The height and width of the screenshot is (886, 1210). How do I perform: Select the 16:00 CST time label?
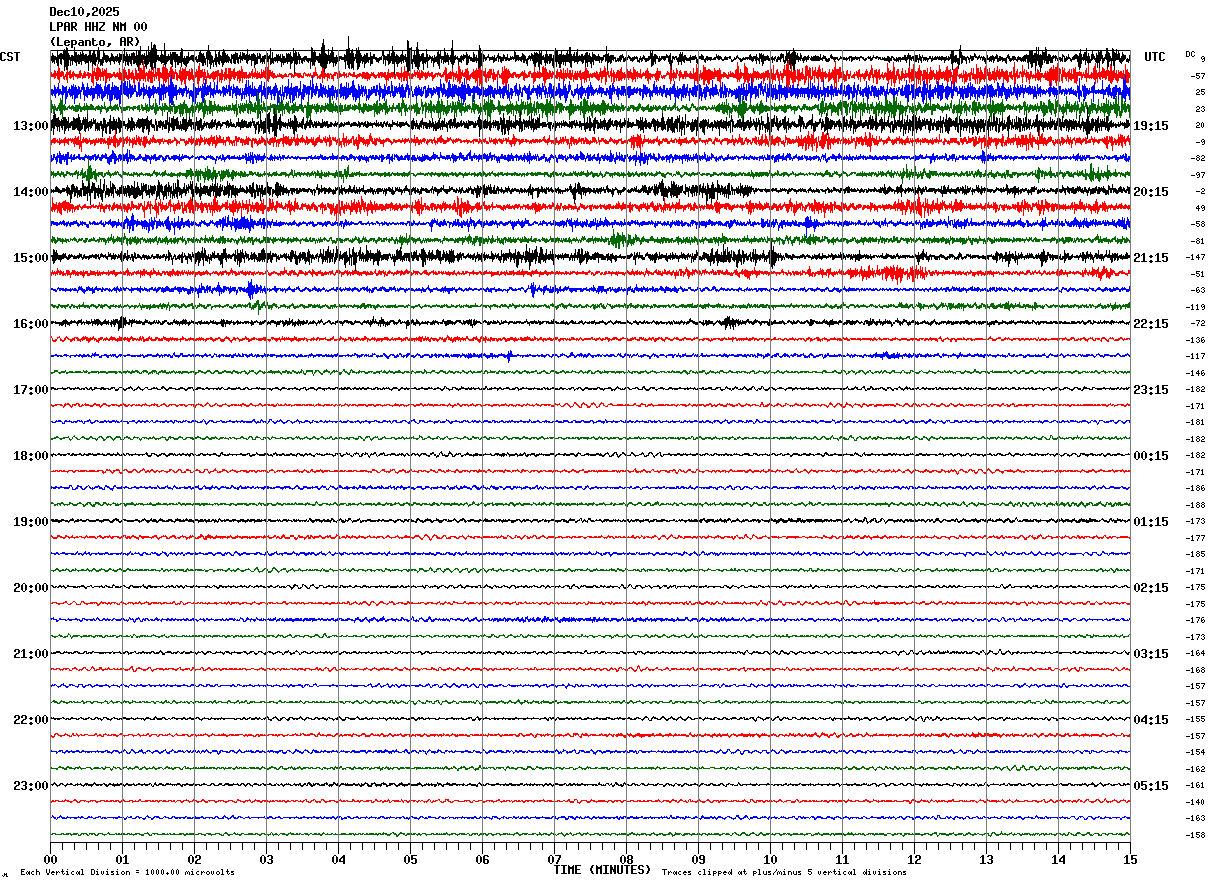(x=31, y=324)
